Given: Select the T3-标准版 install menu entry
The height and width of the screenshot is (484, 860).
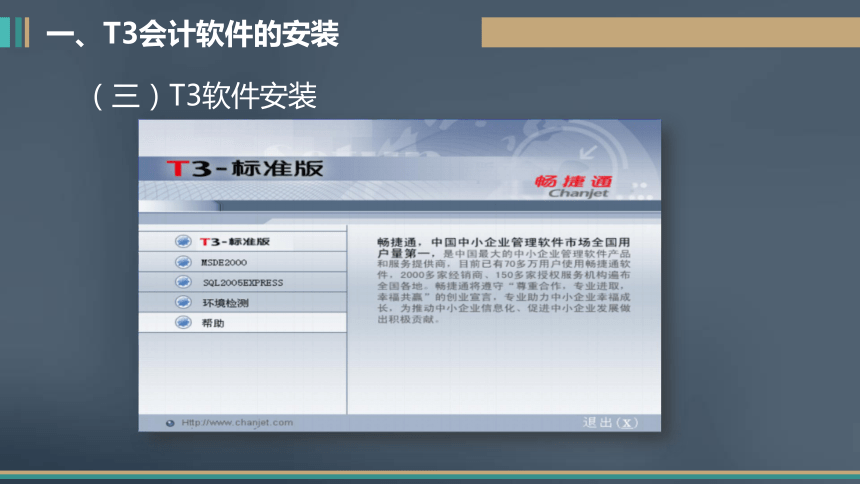Looking at the screenshot, I should (242, 241).
